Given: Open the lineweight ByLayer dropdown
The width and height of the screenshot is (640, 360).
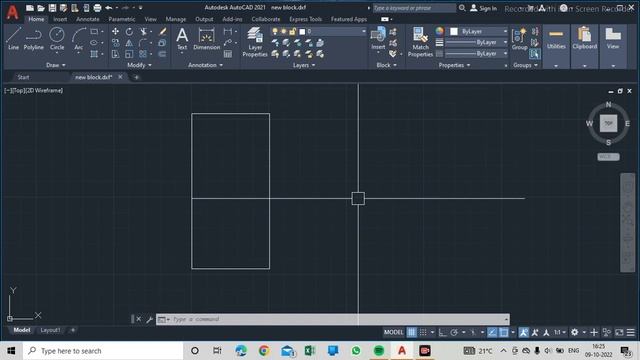Looking at the screenshot, I should (477, 42).
